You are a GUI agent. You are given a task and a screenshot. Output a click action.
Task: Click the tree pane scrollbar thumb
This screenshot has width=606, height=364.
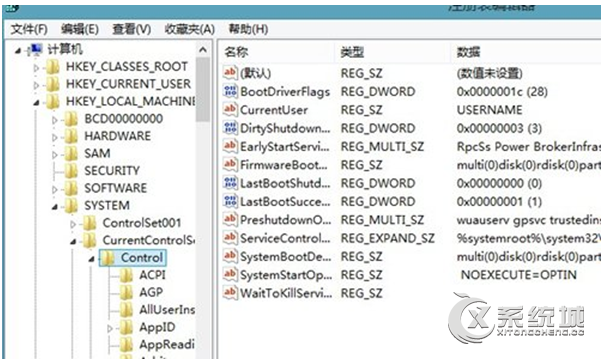point(203,89)
